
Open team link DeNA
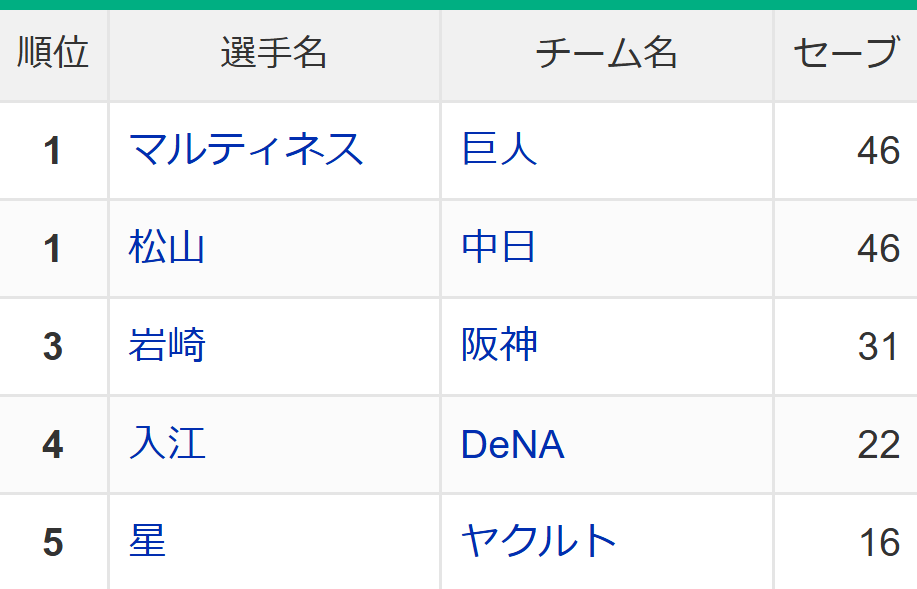pos(513,444)
